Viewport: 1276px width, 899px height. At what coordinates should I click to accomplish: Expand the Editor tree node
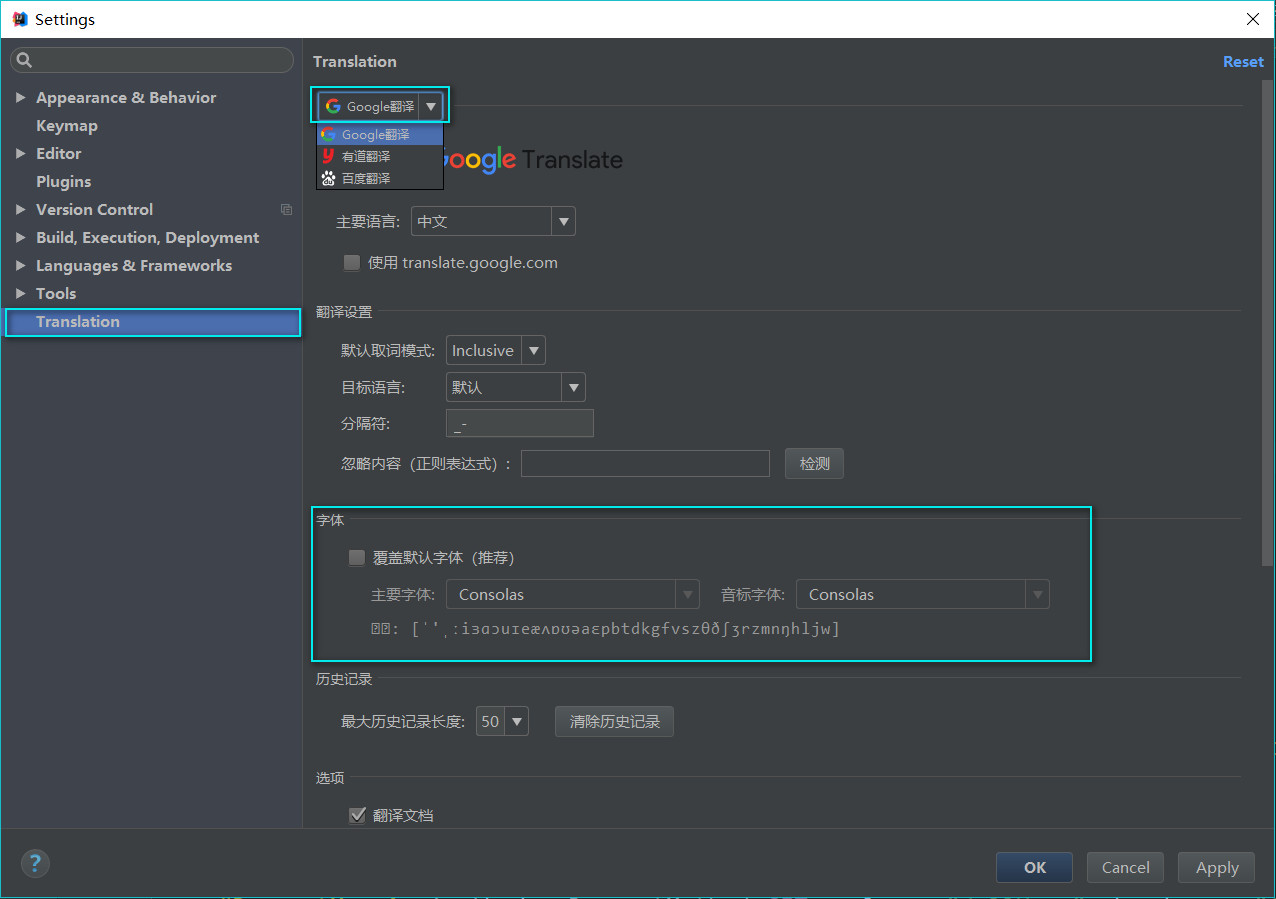[x=20, y=154]
